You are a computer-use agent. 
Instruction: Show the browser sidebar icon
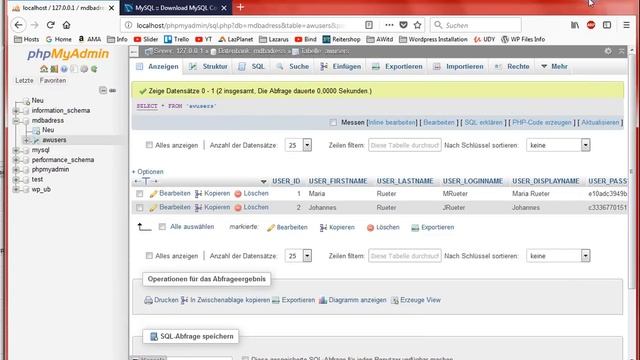click(607, 25)
